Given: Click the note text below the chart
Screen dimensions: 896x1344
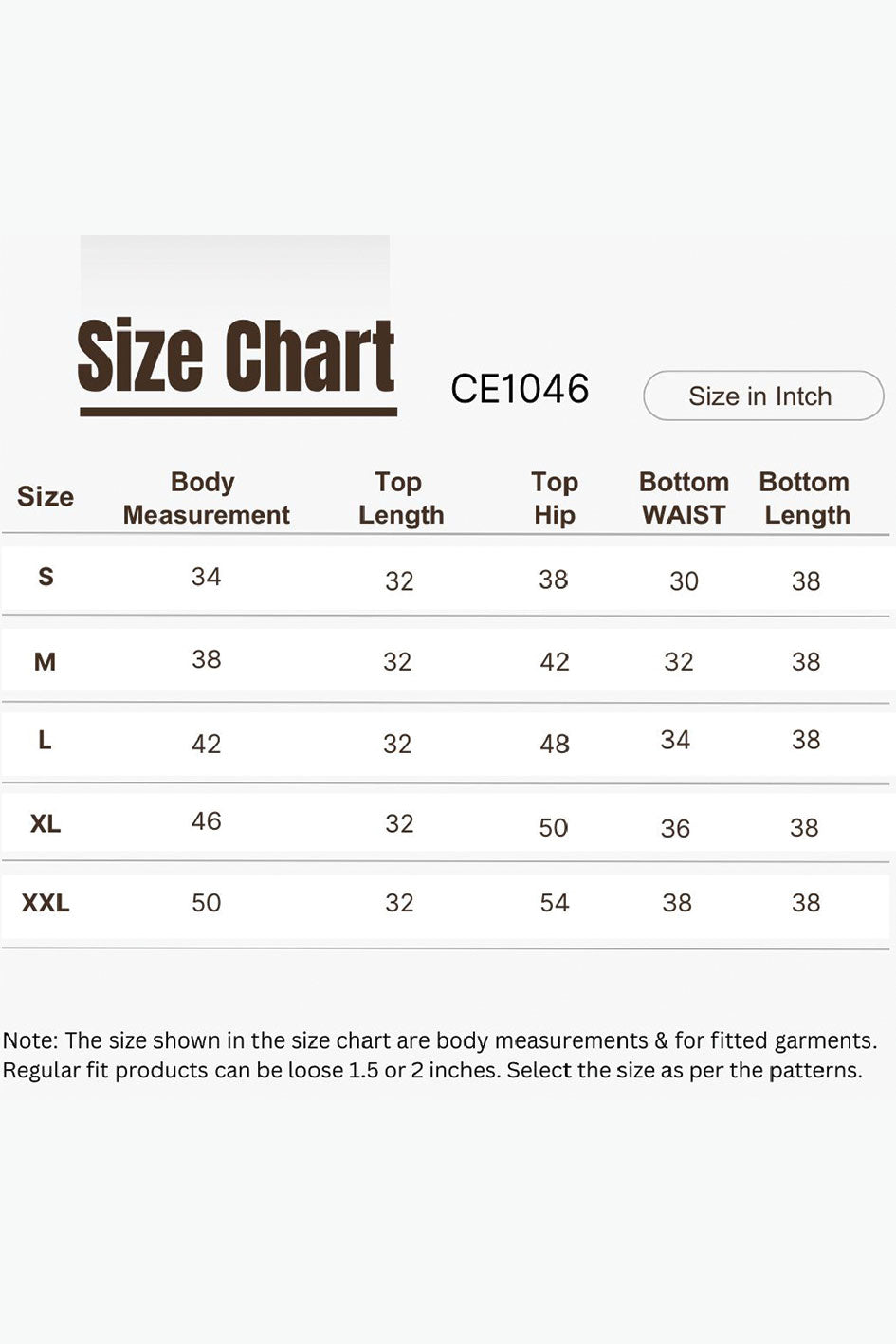Looking at the screenshot, I should 440,1055.
